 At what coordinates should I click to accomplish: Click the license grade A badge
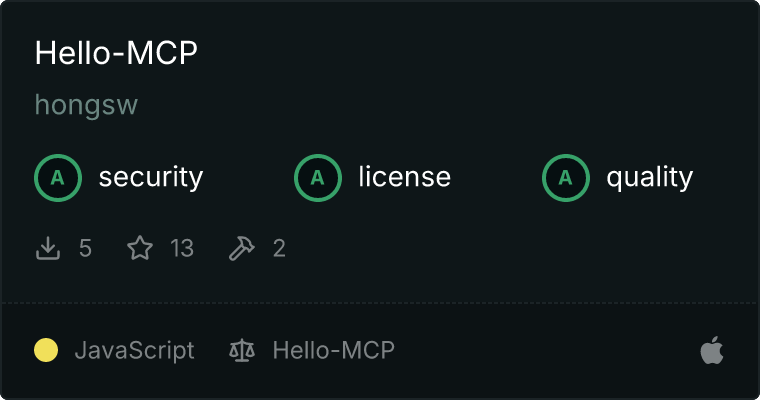(317, 178)
